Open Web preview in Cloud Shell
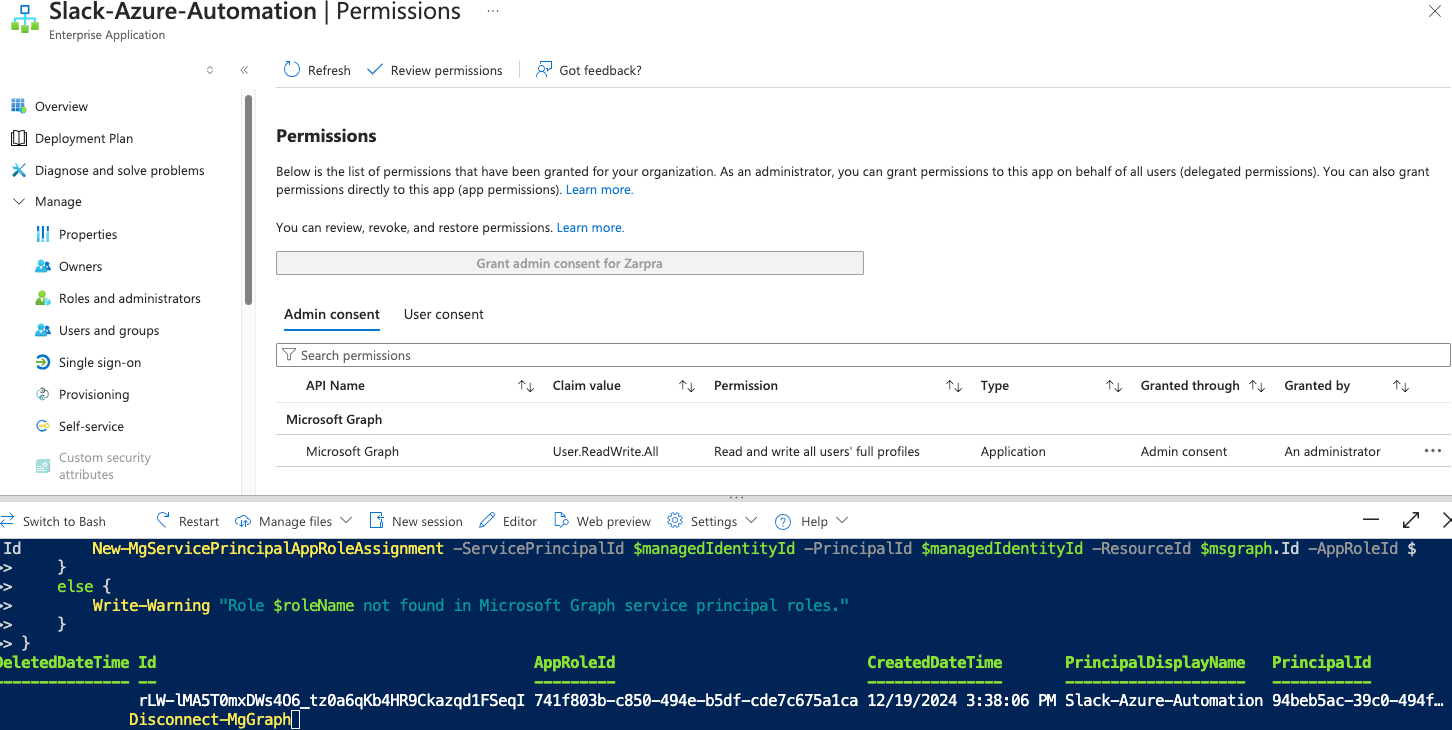 (602, 521)
